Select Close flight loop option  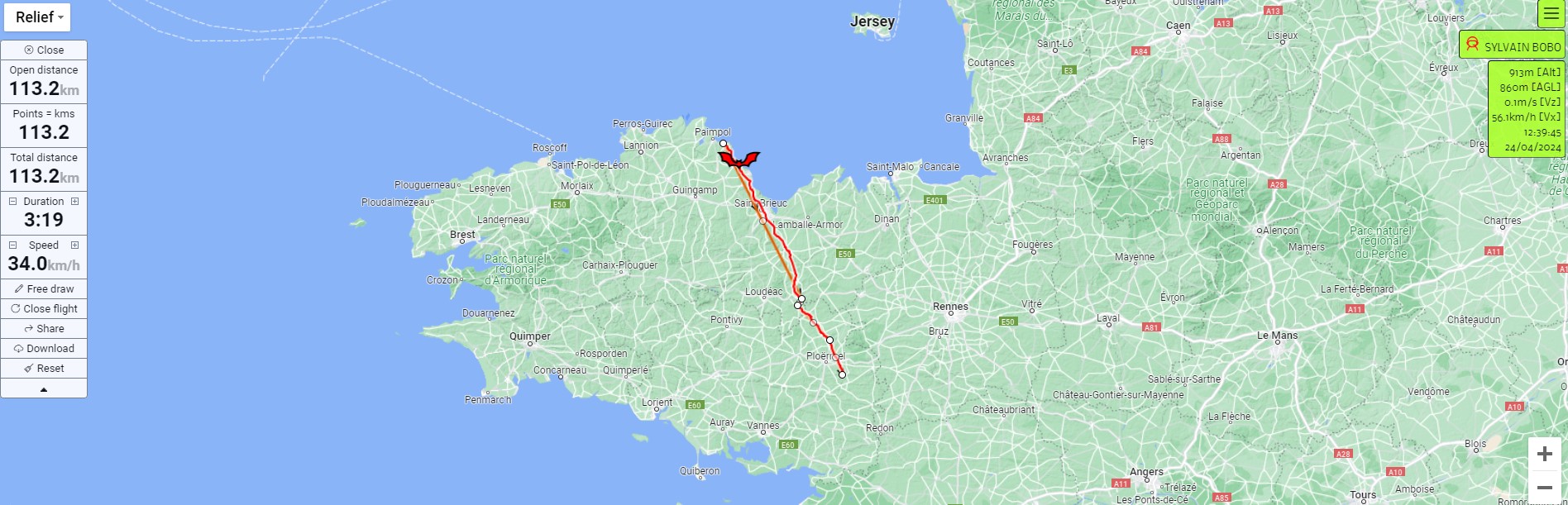(x=44, y=308)
